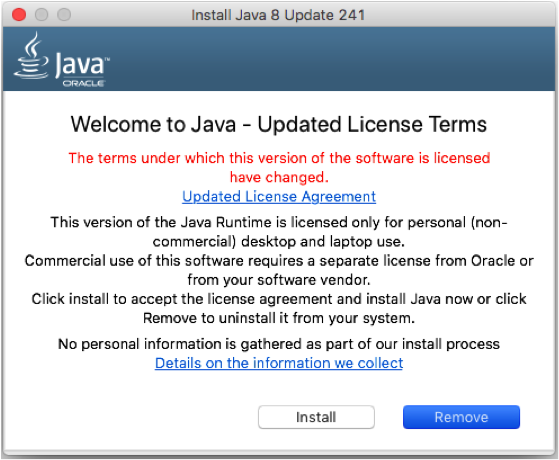The image size is (559, 460).
Task: Click the Commercial use license requirement text
Action: click(x=279, y=270)
